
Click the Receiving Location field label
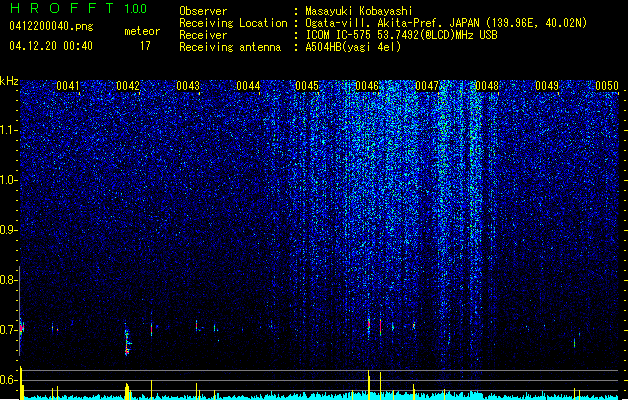233,23
